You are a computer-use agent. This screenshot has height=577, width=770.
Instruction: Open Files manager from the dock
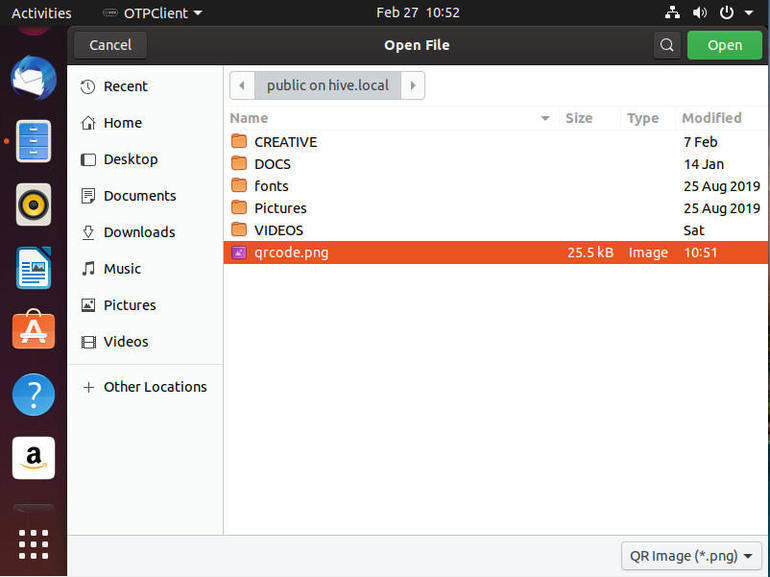[33, 142]
